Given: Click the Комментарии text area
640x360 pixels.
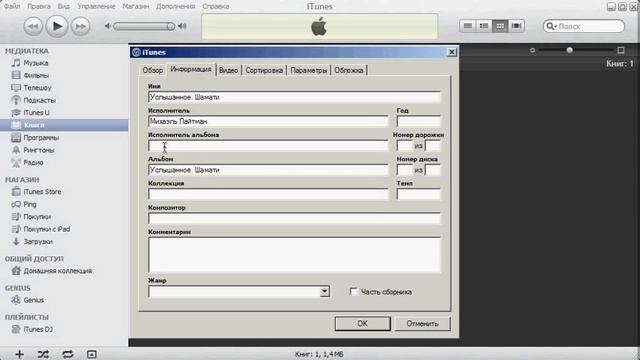Looking at the screenshot, I should click(294, 255).
